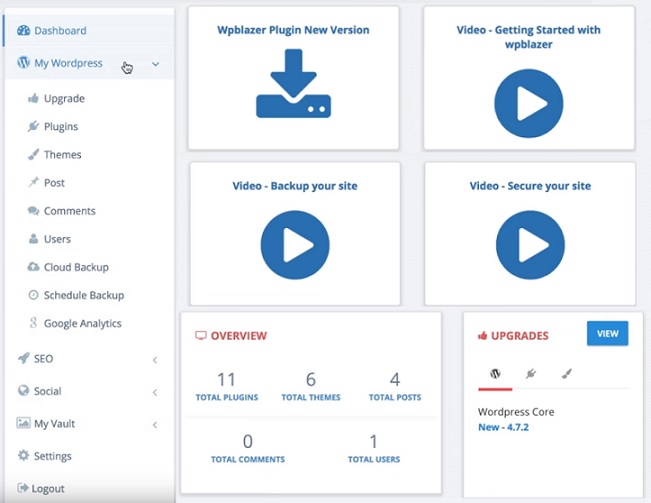The width and height of the screenshot is (651, 503).
Task: Click the Video - Secure your site title
Action: [x=530, y=186]
